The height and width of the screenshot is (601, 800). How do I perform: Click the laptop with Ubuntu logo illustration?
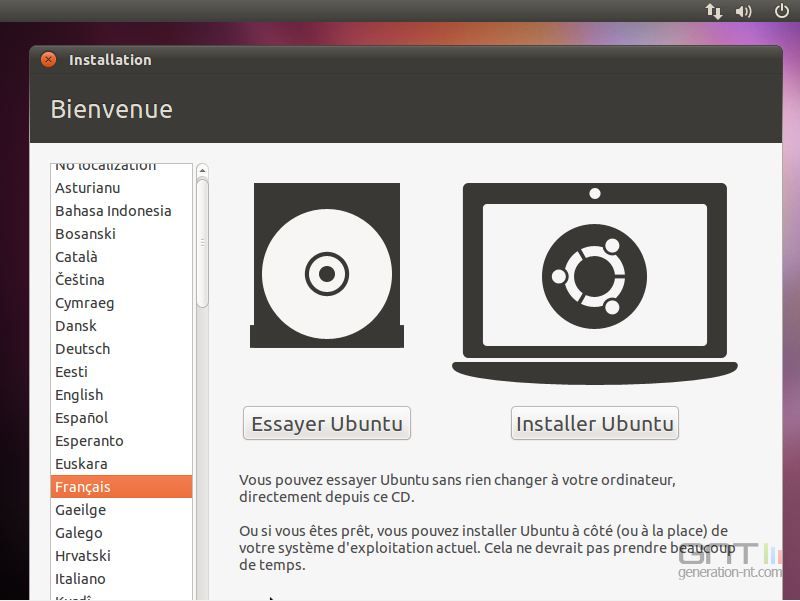point(594,283)
